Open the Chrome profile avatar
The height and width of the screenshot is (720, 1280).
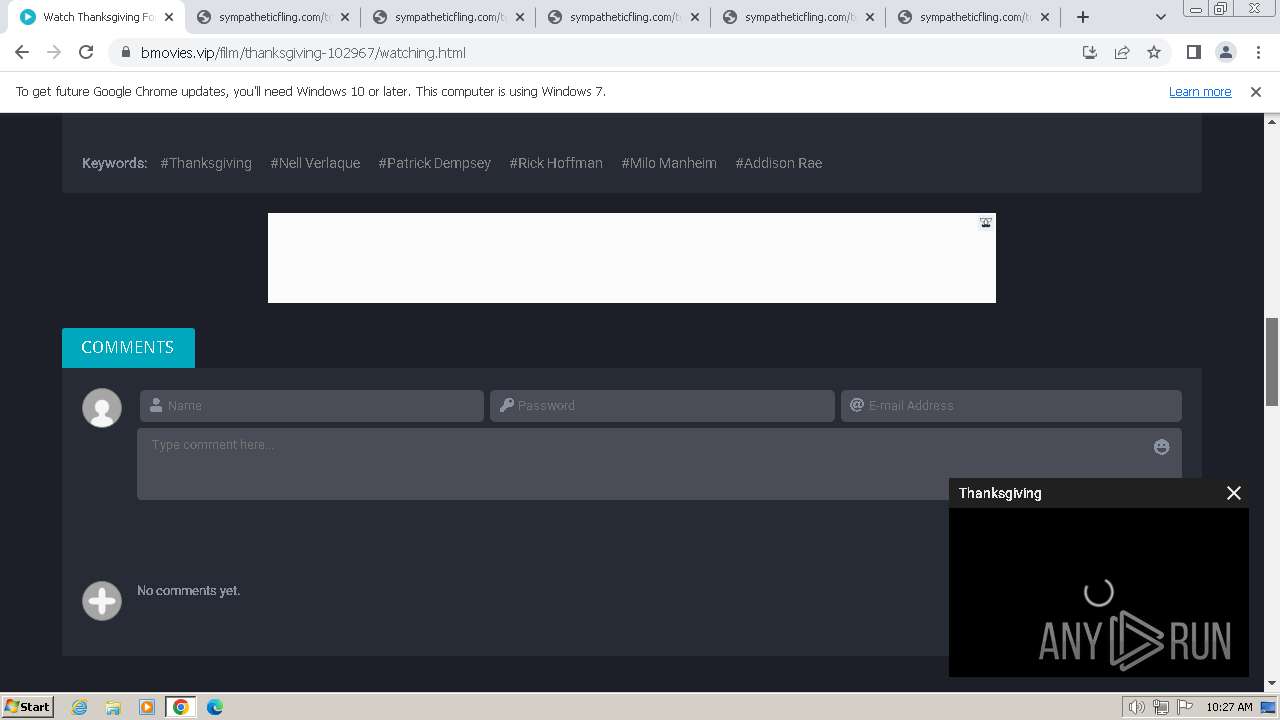point(1225,53)
